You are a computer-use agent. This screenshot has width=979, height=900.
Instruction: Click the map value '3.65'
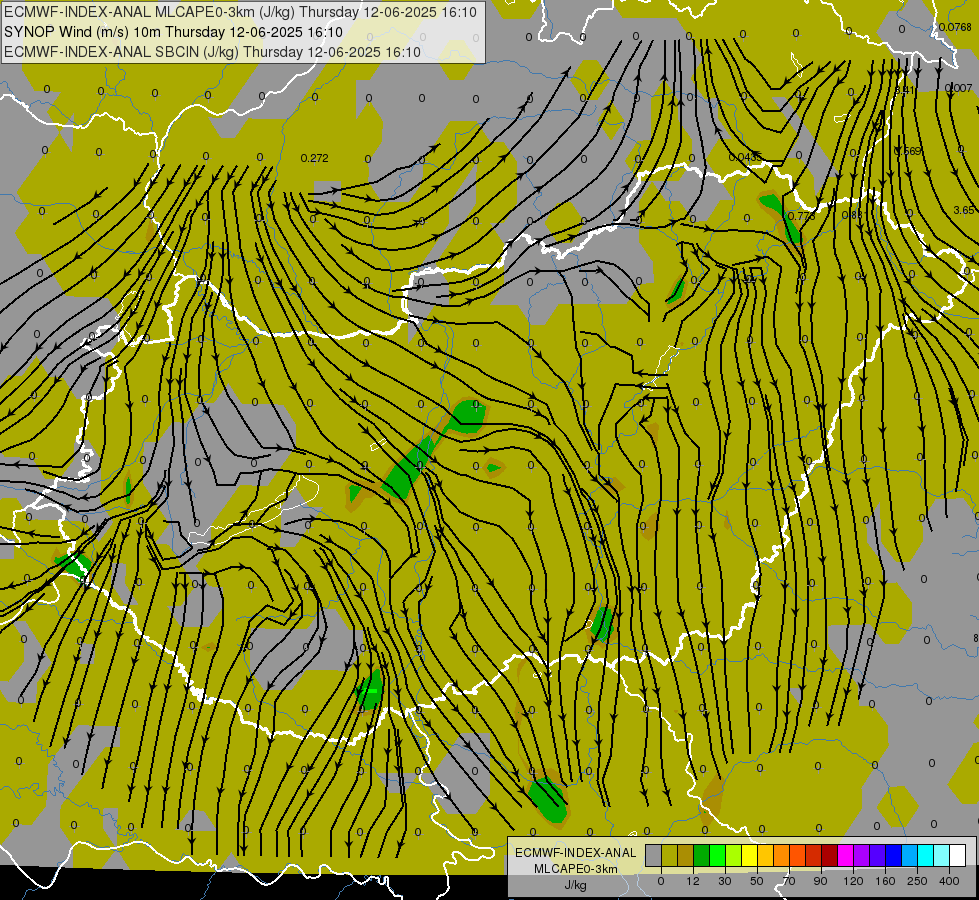[963, 210]
